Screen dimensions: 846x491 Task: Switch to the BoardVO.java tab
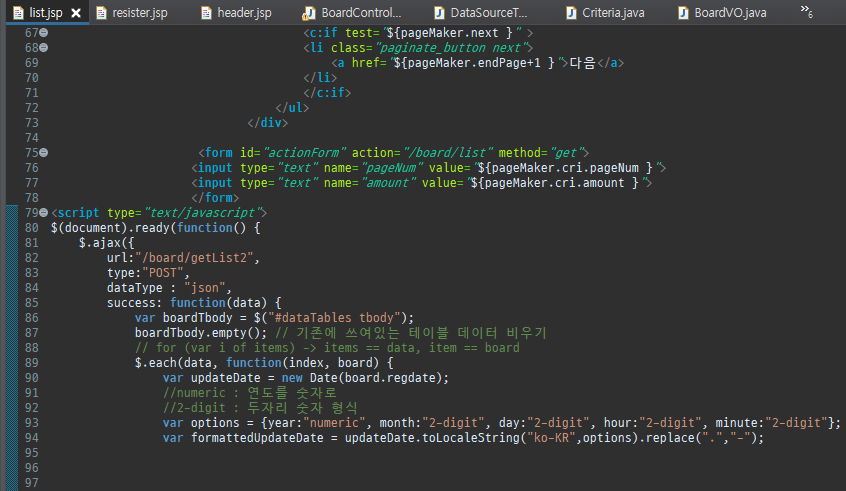tap(722, 12)
